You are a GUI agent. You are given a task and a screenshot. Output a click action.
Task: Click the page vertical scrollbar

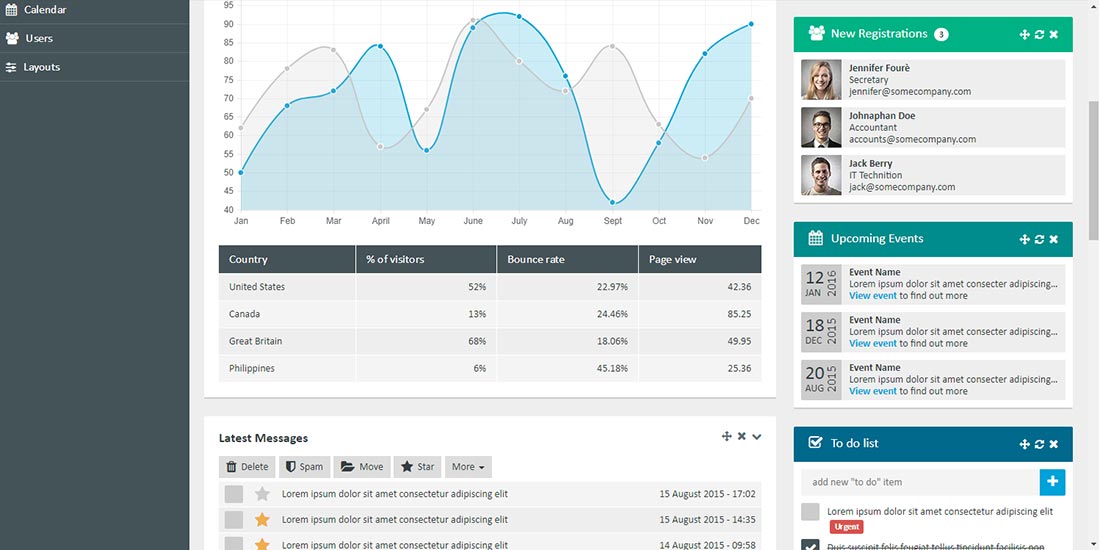1093,170
